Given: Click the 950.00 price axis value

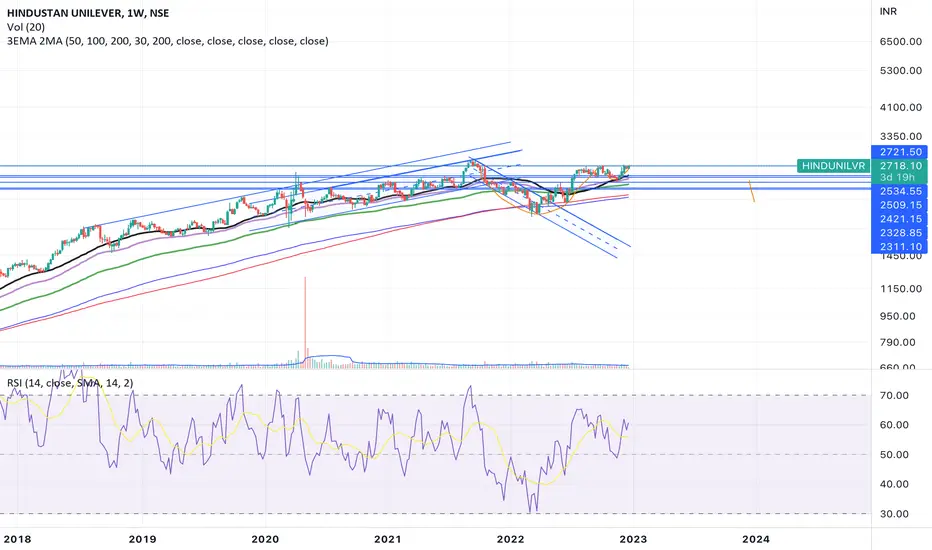Looking at the screenshot, I should point(898,316).
